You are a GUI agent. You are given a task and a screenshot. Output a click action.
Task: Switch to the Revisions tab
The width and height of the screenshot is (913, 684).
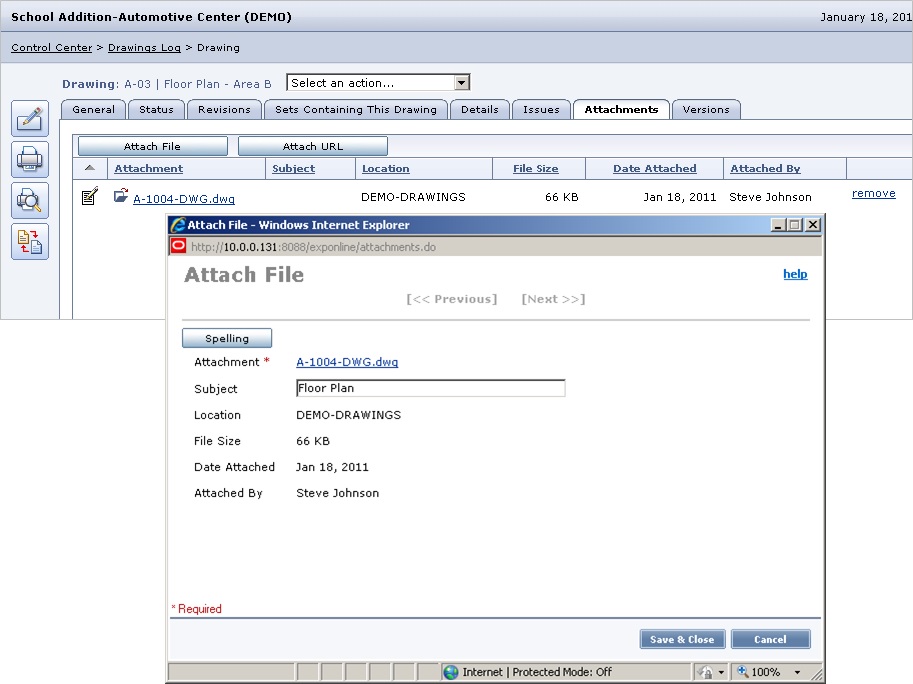(x=224, y=110)
